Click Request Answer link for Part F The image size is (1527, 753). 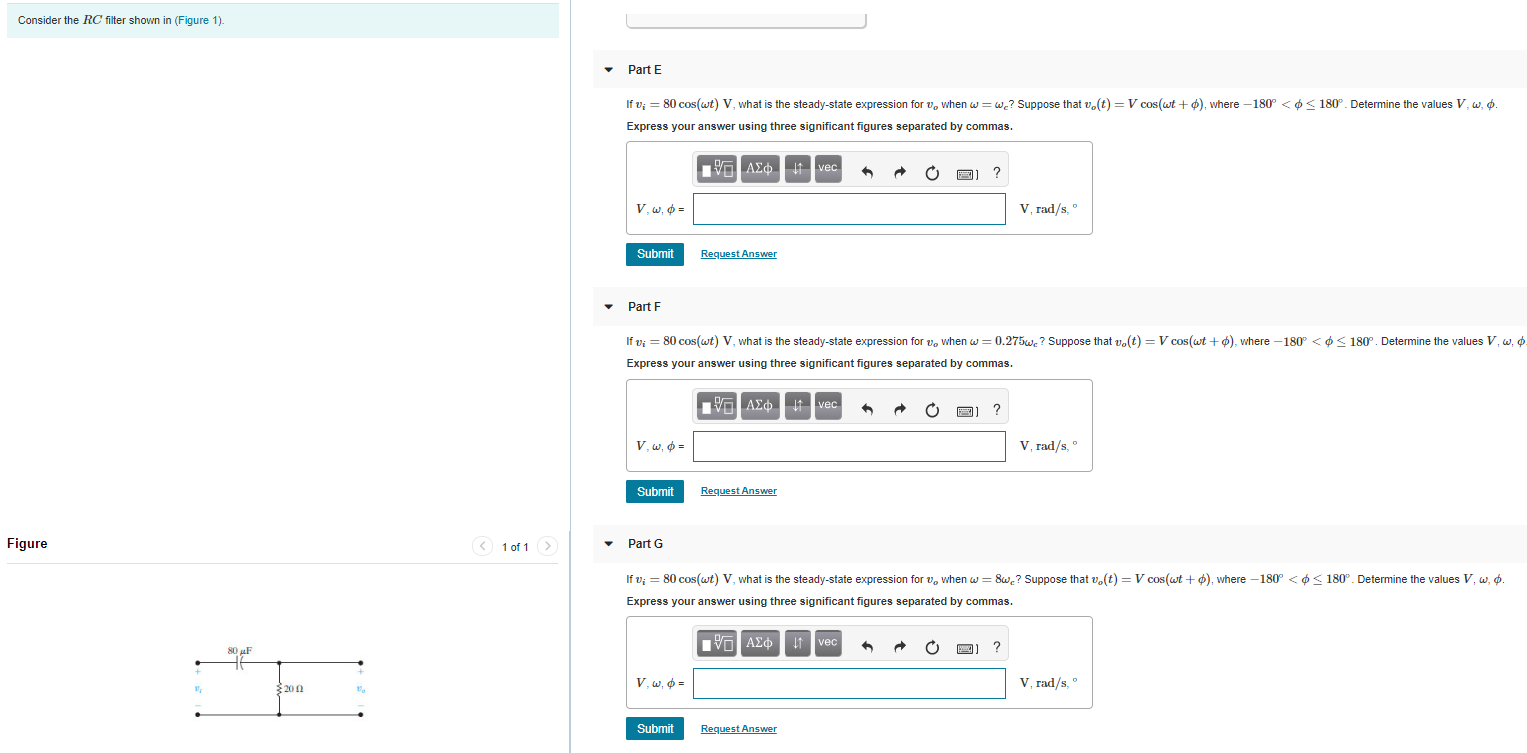tap(739, 491)
